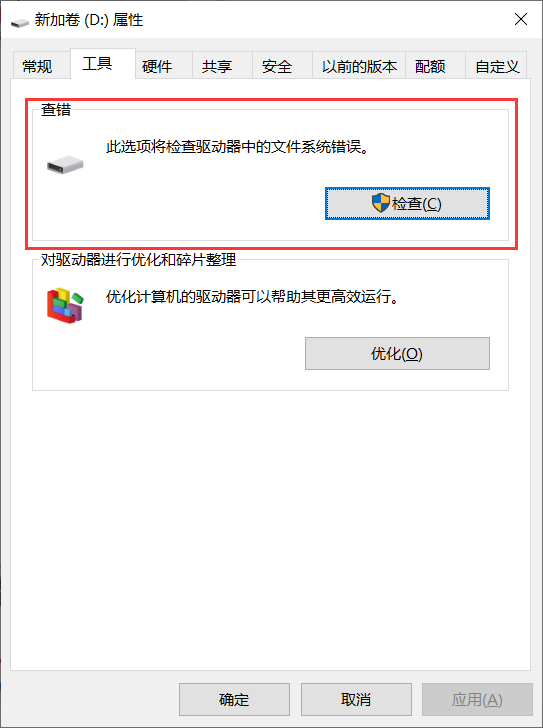Click the drive optimization description text
Viewport: 543px width, 728px height.
tap(252, 296)
